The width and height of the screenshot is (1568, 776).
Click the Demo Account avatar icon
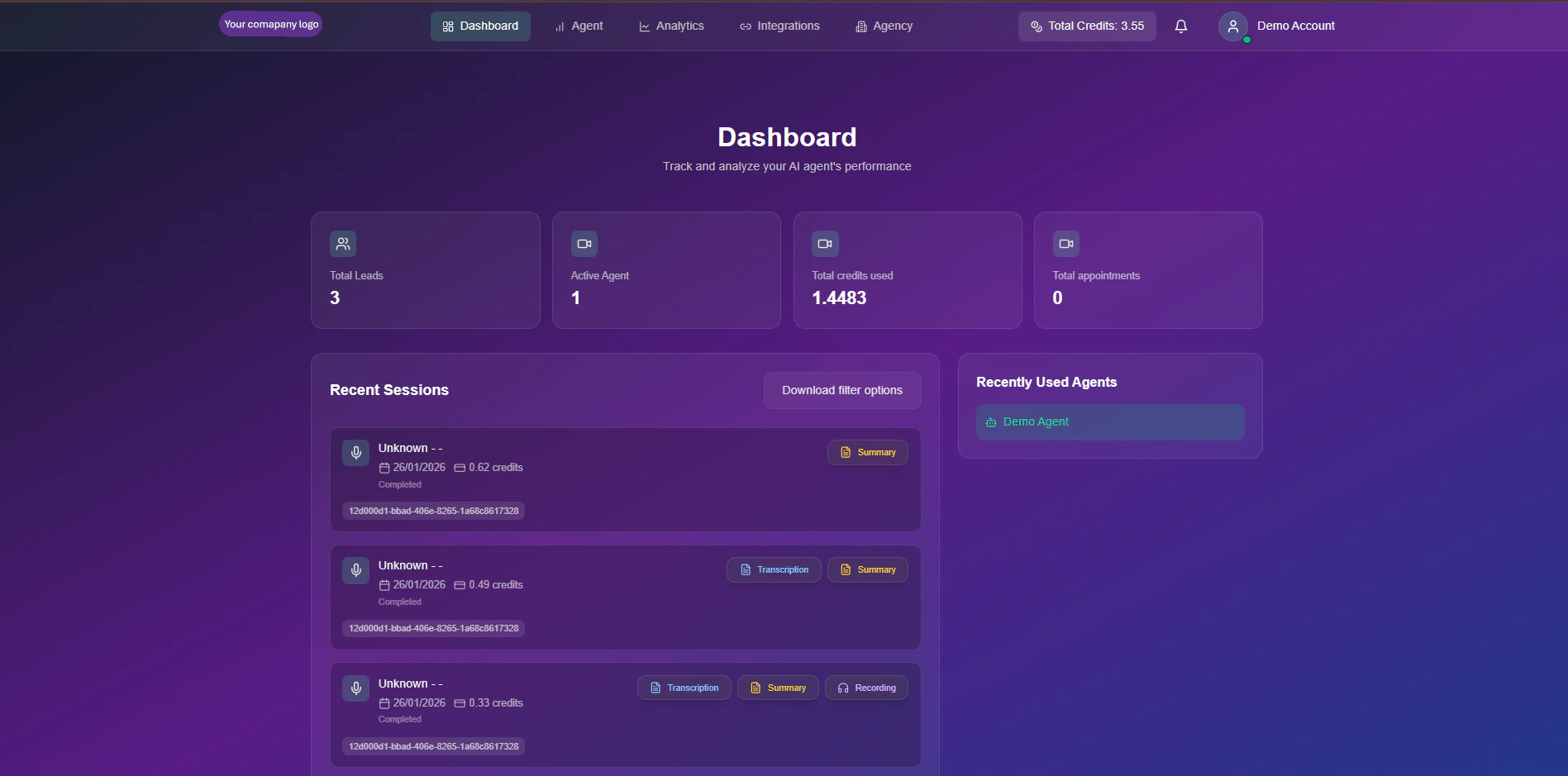point(1232,26)
